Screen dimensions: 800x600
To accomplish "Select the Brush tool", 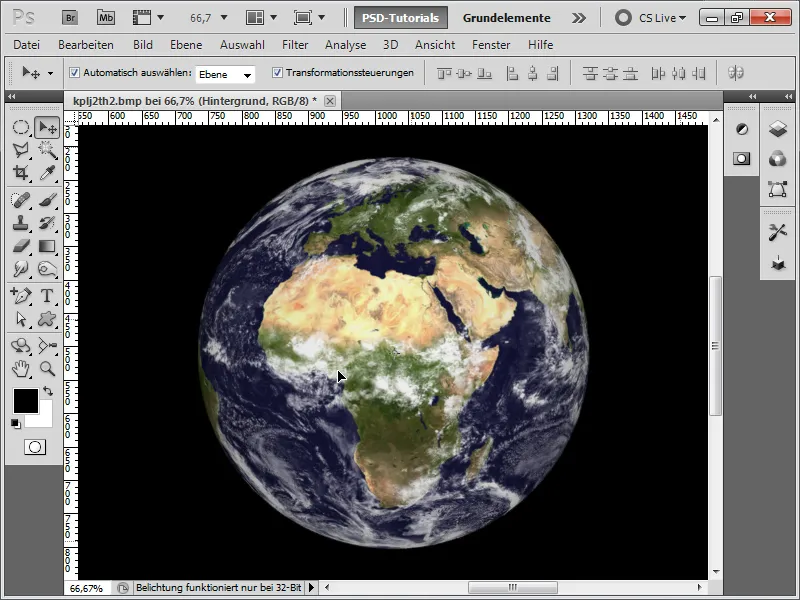I will [47, 199].
